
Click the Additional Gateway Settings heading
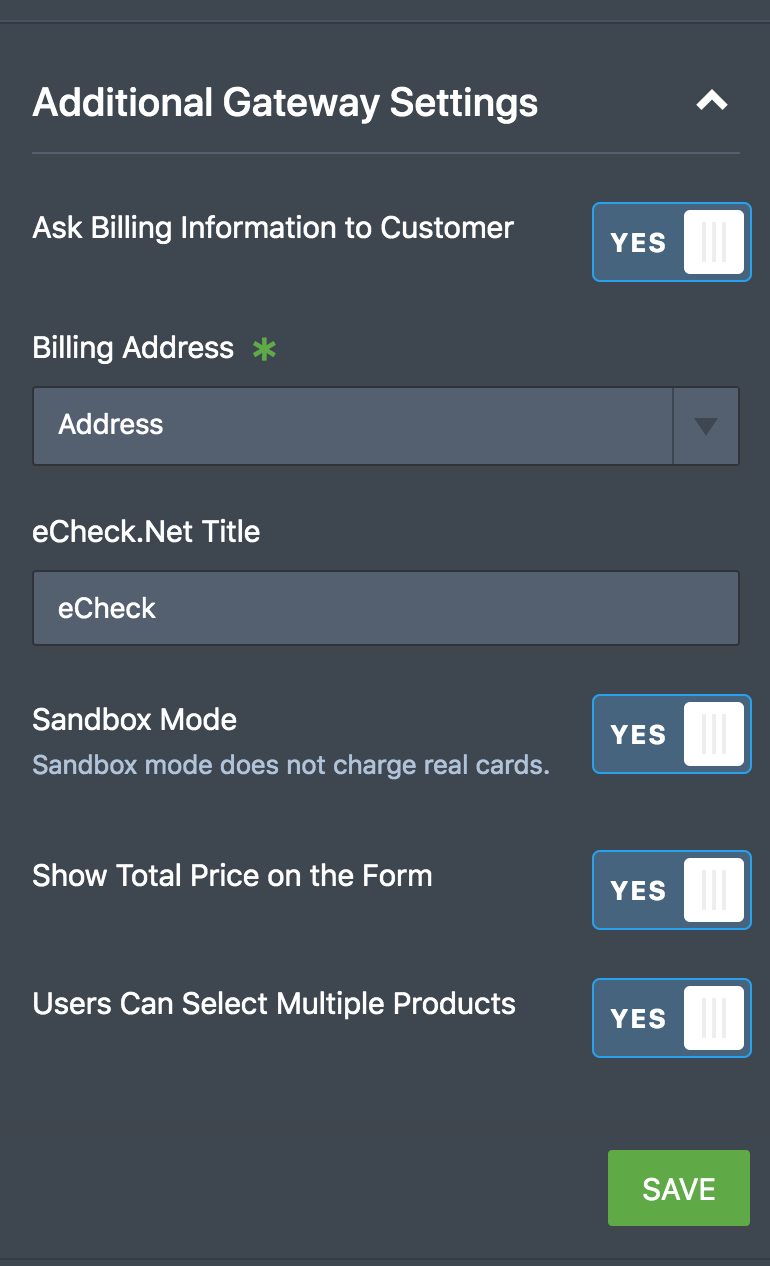(x=285, y=103)
